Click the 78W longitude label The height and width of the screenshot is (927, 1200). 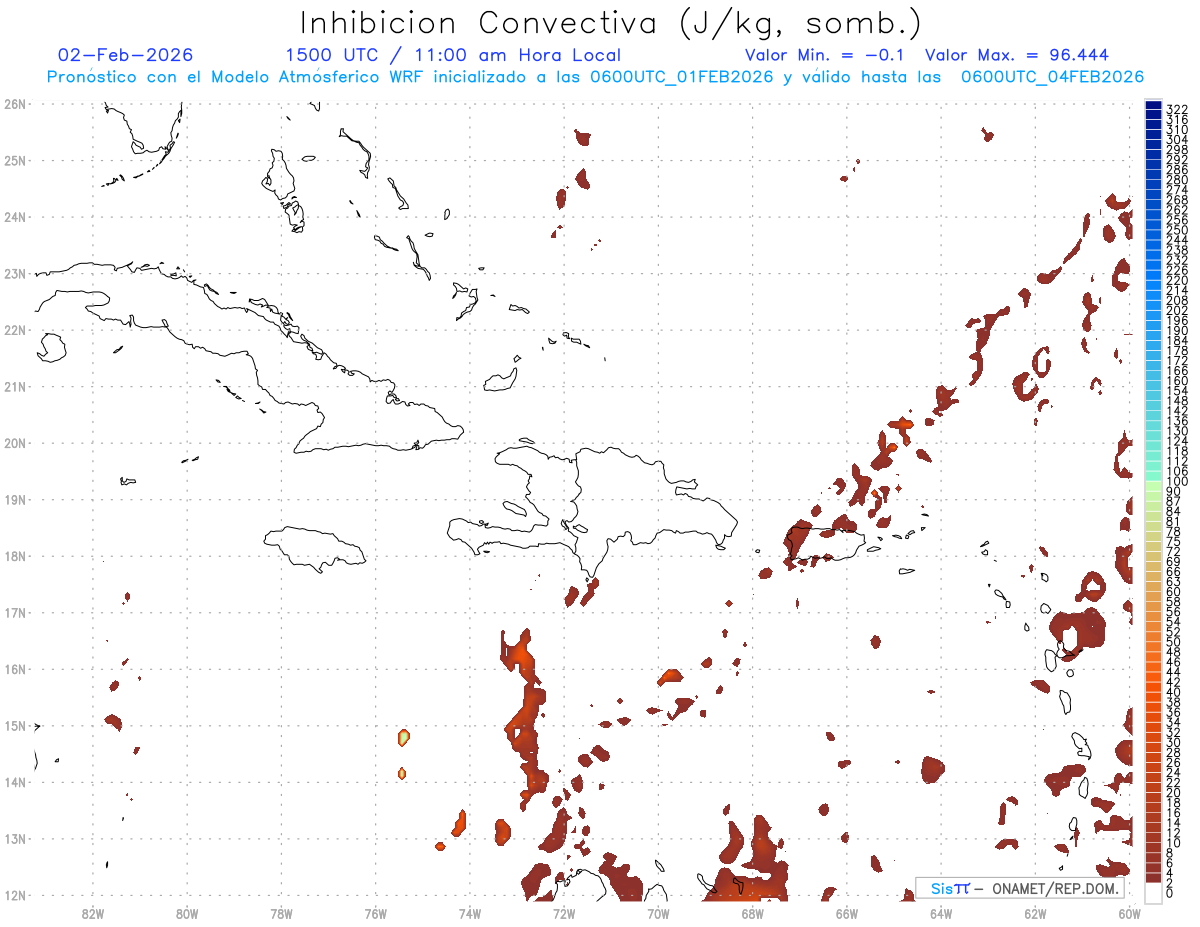(x=281, y=912)
